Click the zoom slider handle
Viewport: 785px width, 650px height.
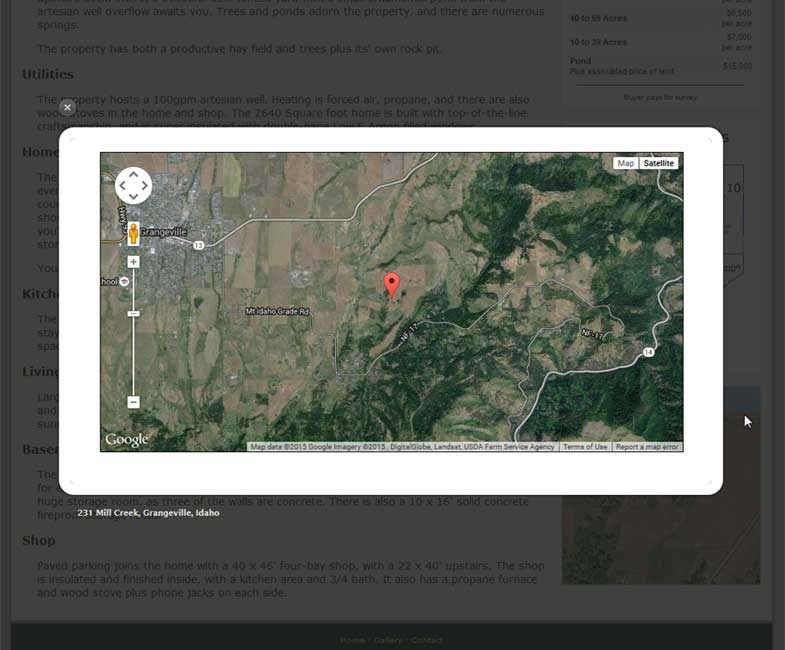pos(133,314)
